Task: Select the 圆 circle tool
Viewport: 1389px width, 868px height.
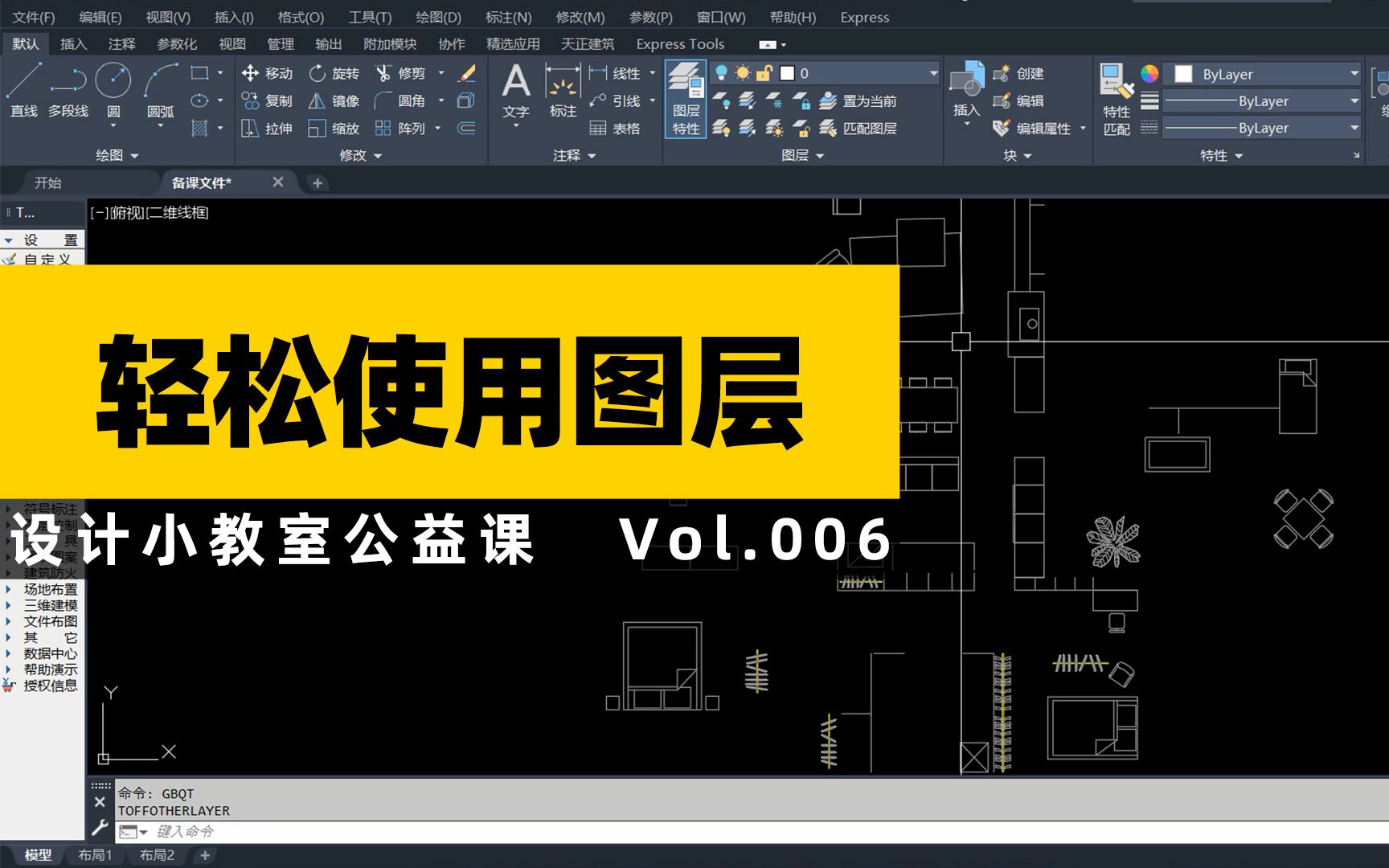Action: point(113,90)
